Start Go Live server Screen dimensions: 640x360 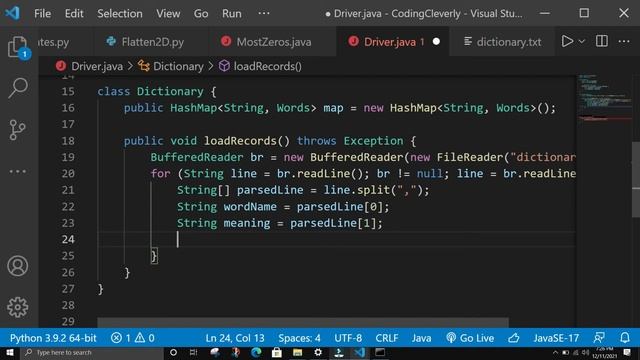click(470, 338)
